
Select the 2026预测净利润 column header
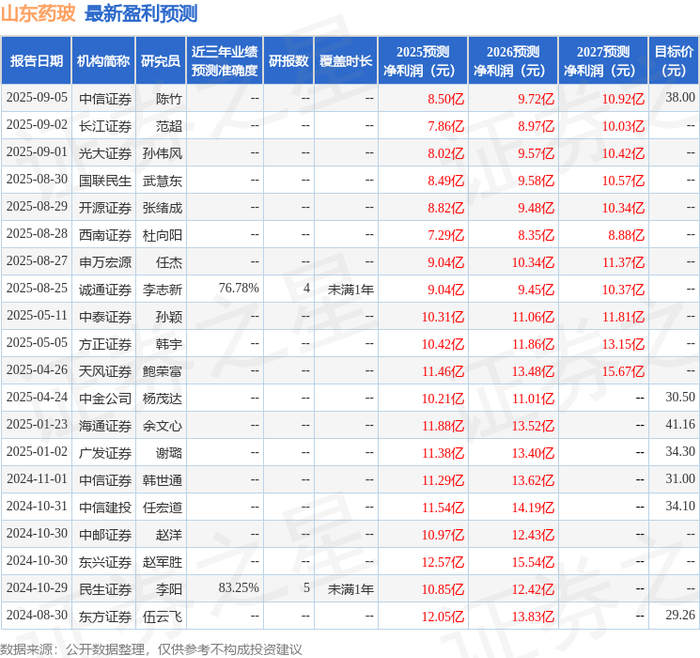pos(513,61)
